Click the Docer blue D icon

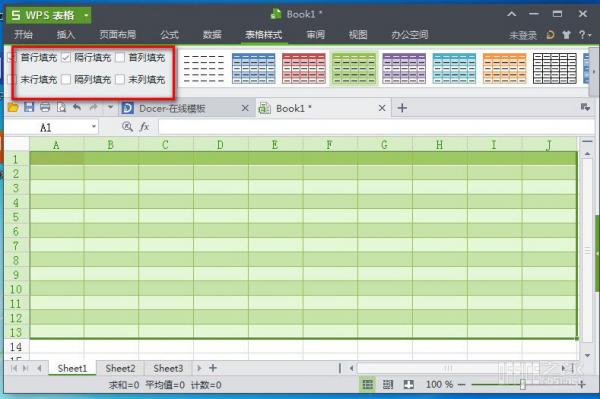(x=127, y=108)
